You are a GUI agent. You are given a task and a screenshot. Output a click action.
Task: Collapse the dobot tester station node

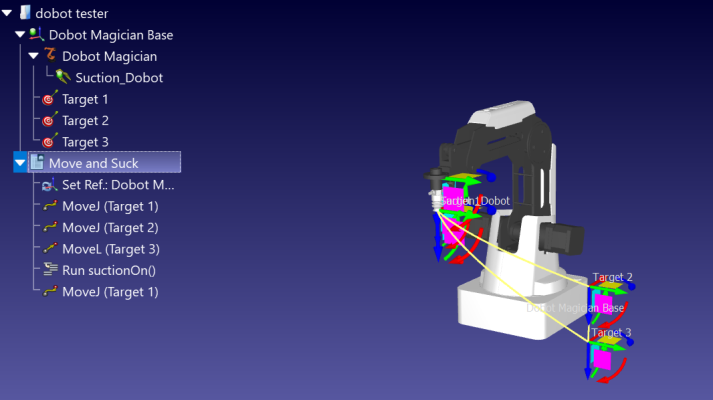pyautogui.click(x=7, y=13)
